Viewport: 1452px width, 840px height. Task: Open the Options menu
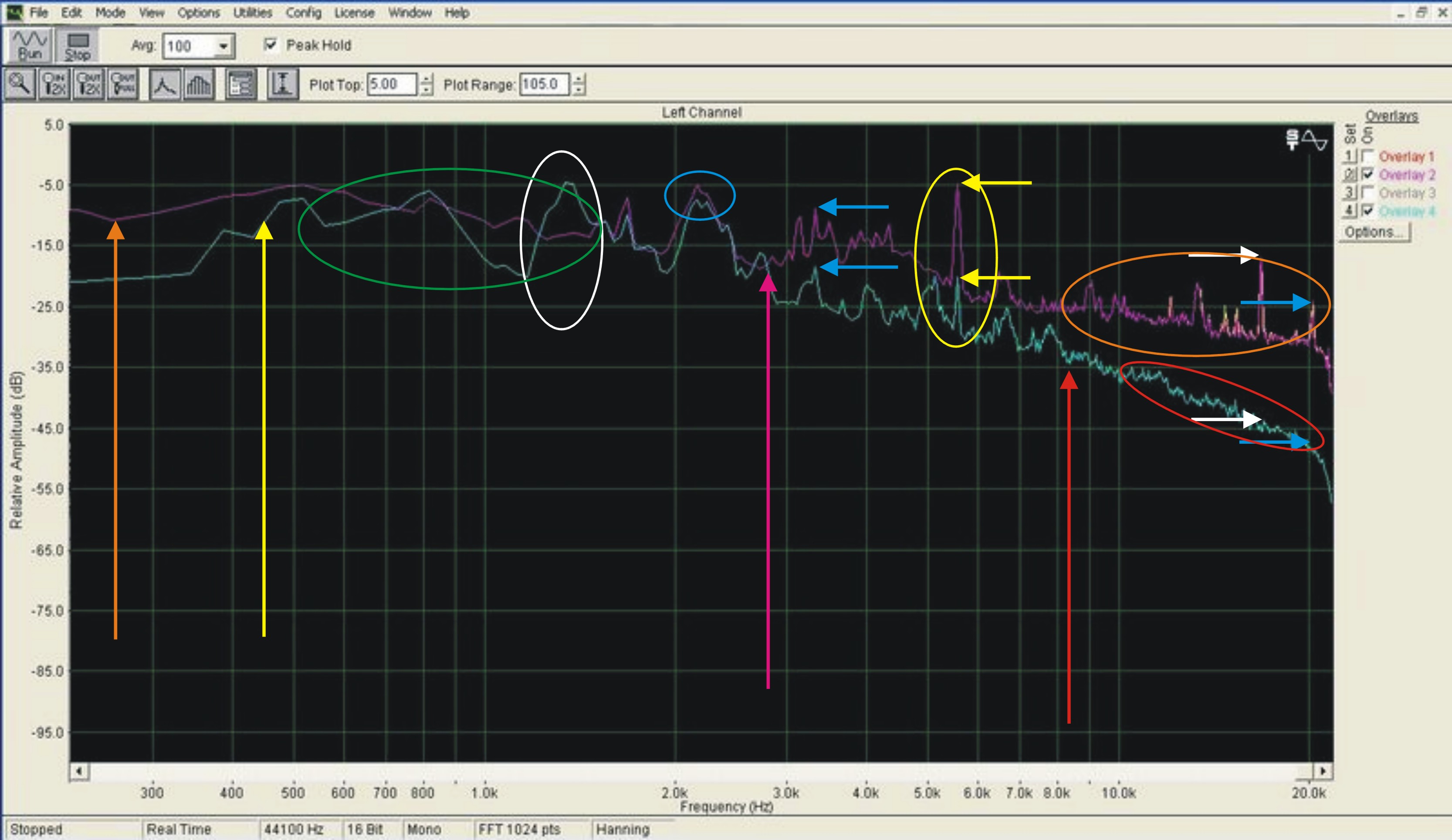tap(198, 13)
